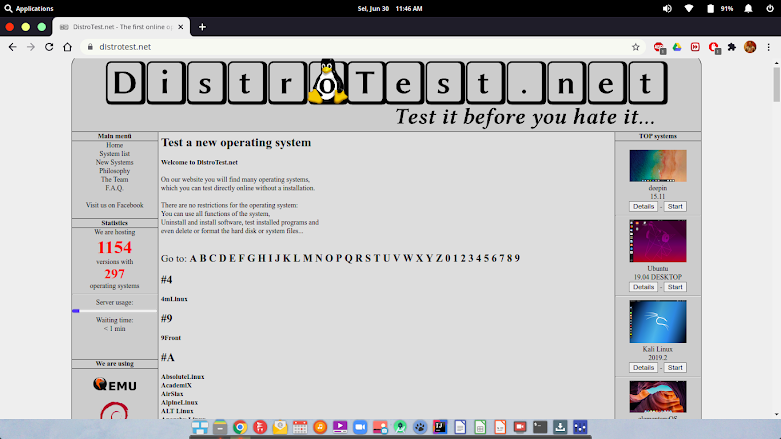The image size is (781, 439).
Task: Launch Google Chrome from the dock
Action: point(240,427)
